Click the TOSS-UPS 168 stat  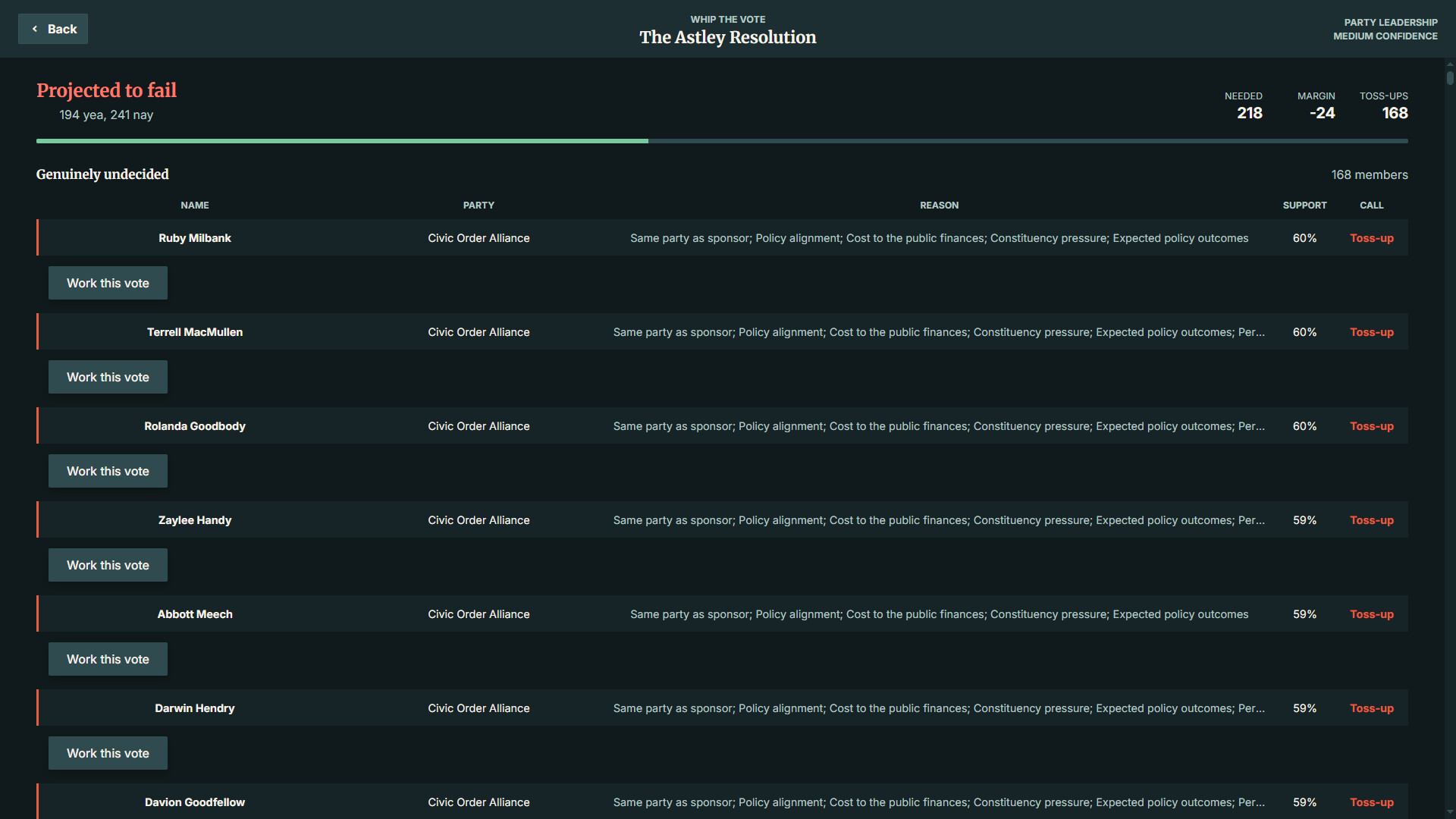1384,105
